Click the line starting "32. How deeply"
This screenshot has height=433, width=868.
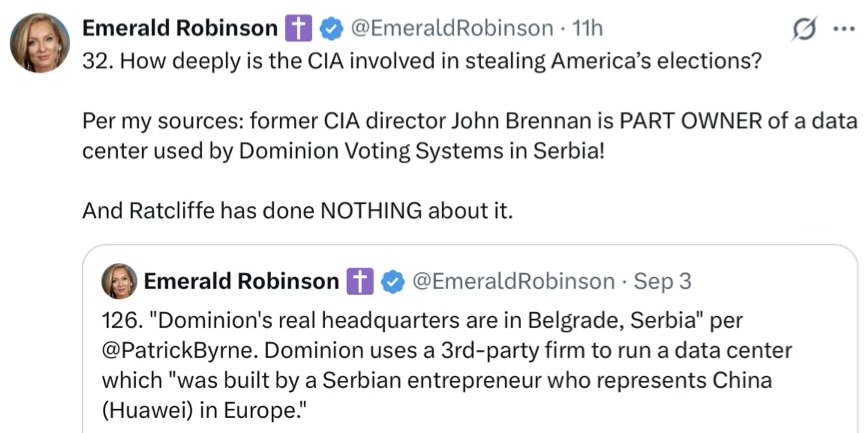(420, 61)
